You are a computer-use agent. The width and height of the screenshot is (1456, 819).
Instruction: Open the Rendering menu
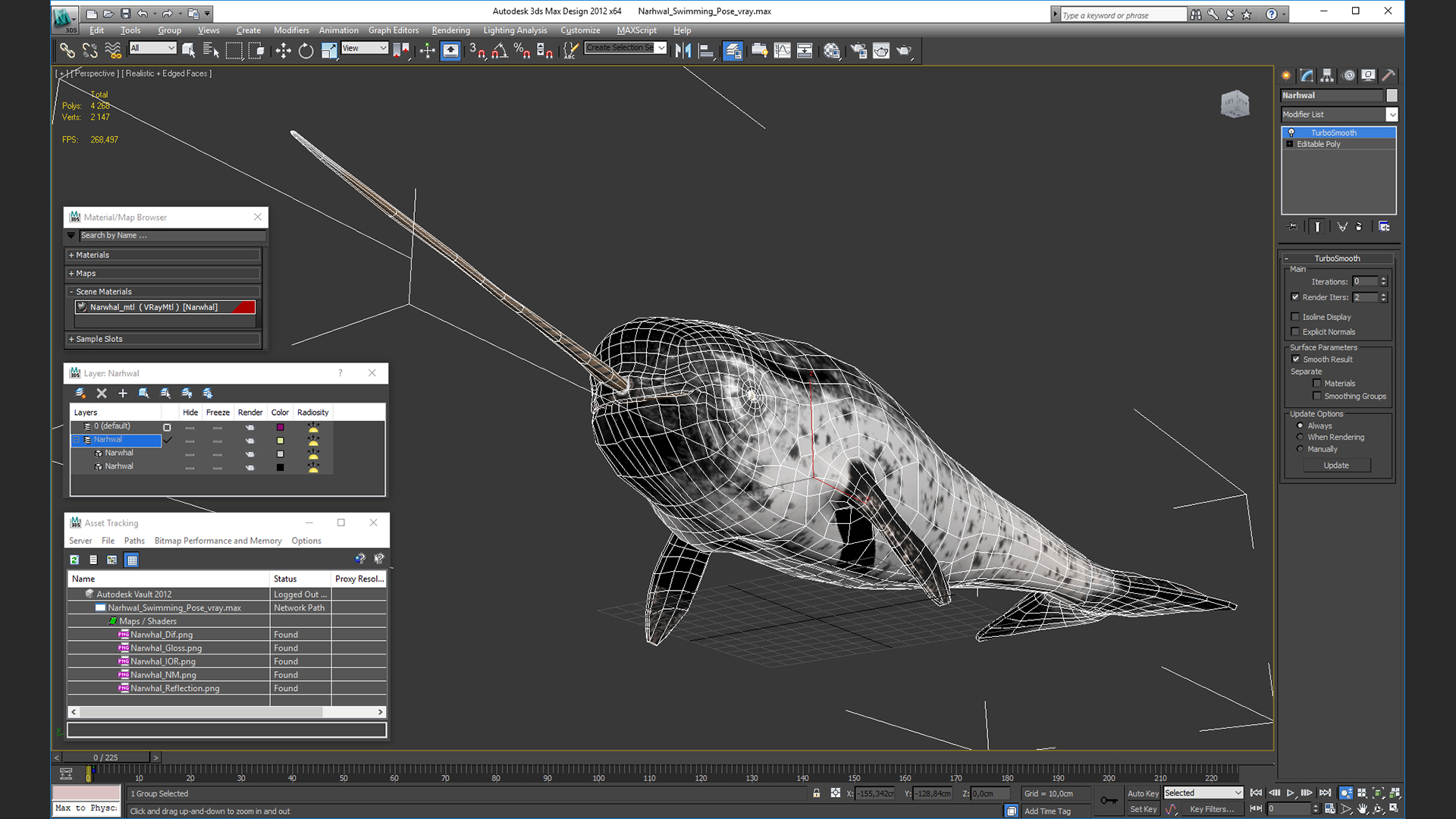tap(450, 30)
